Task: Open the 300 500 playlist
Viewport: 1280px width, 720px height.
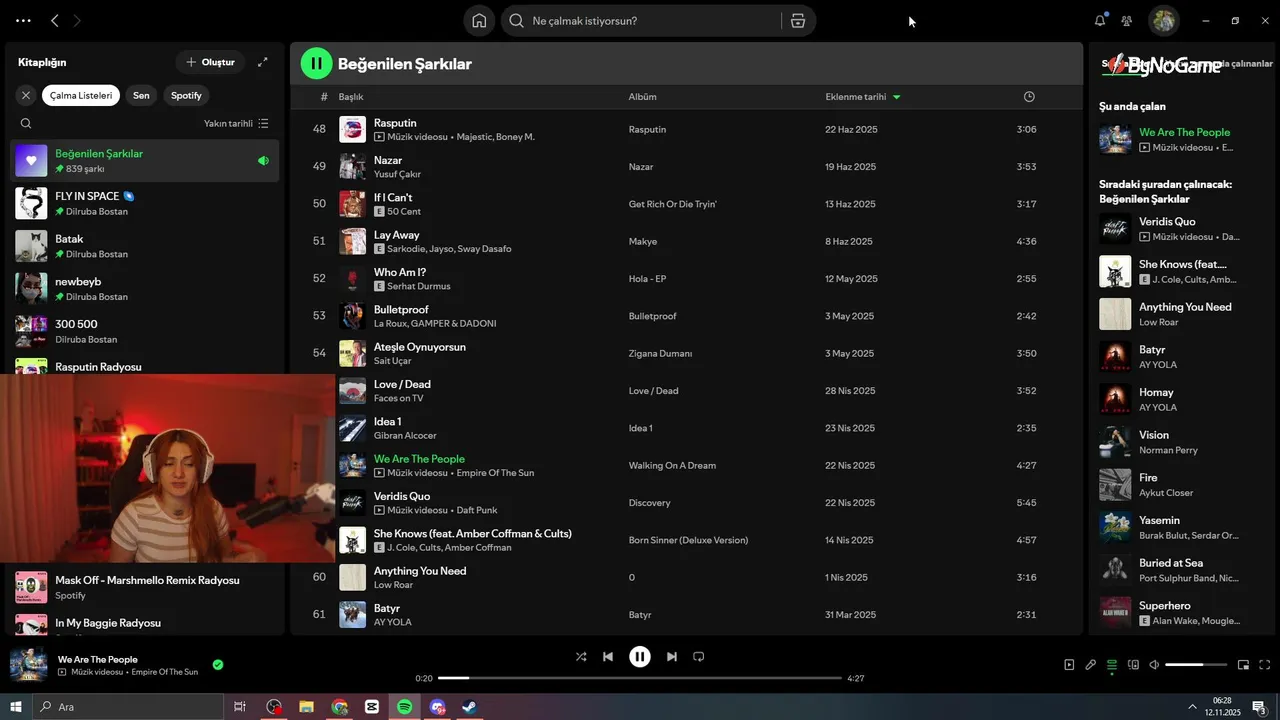Action: [x=145, y=332]
